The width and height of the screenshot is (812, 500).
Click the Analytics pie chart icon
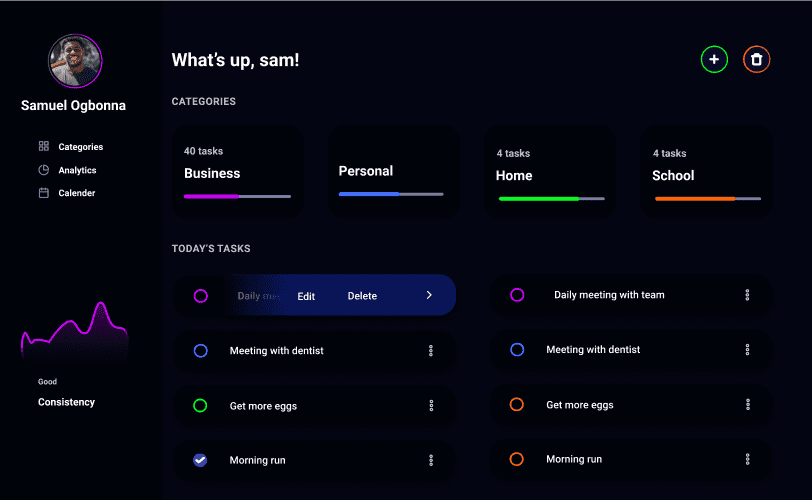pyautogui.click(x=44, y=170)
